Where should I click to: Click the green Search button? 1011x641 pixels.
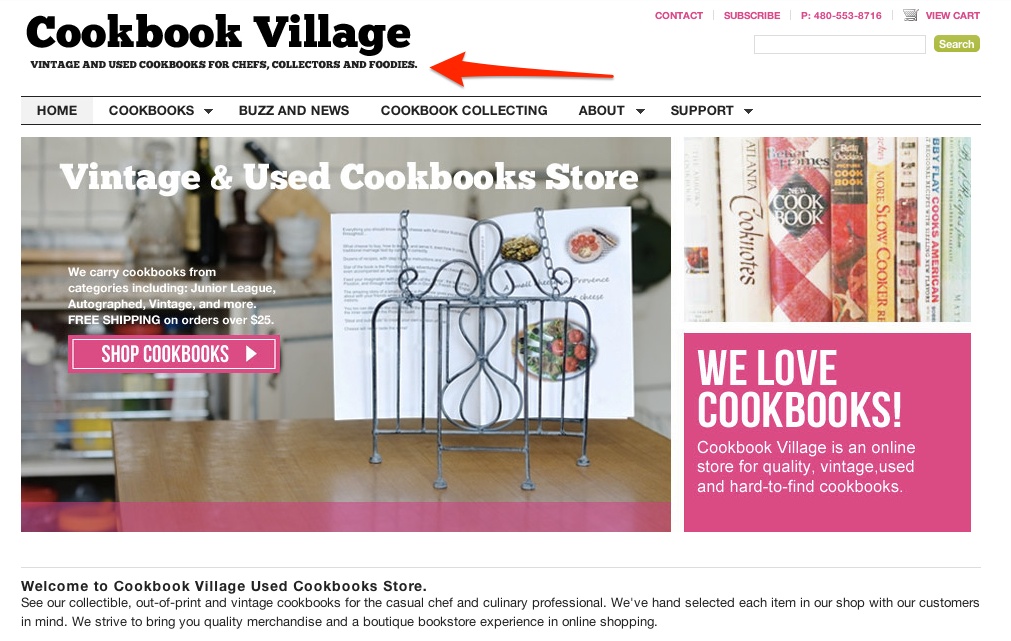pos(956,44)
